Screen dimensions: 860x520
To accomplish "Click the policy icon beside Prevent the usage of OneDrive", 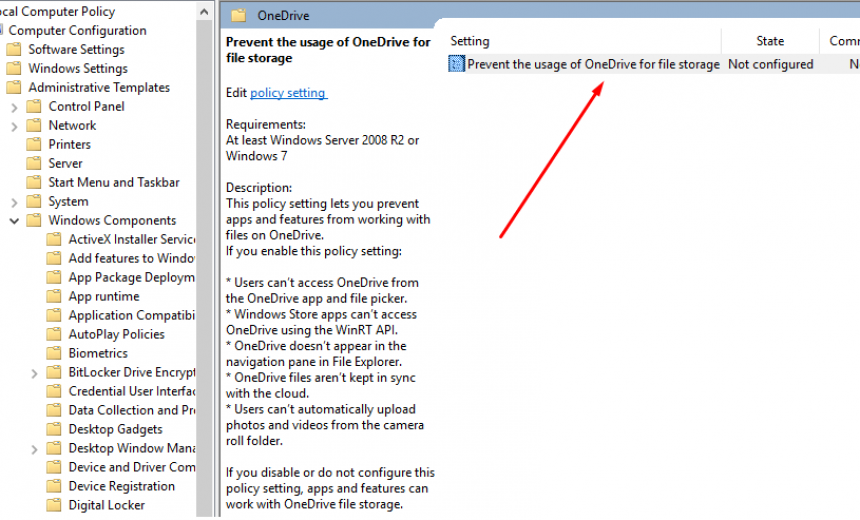I will point(456,64).
